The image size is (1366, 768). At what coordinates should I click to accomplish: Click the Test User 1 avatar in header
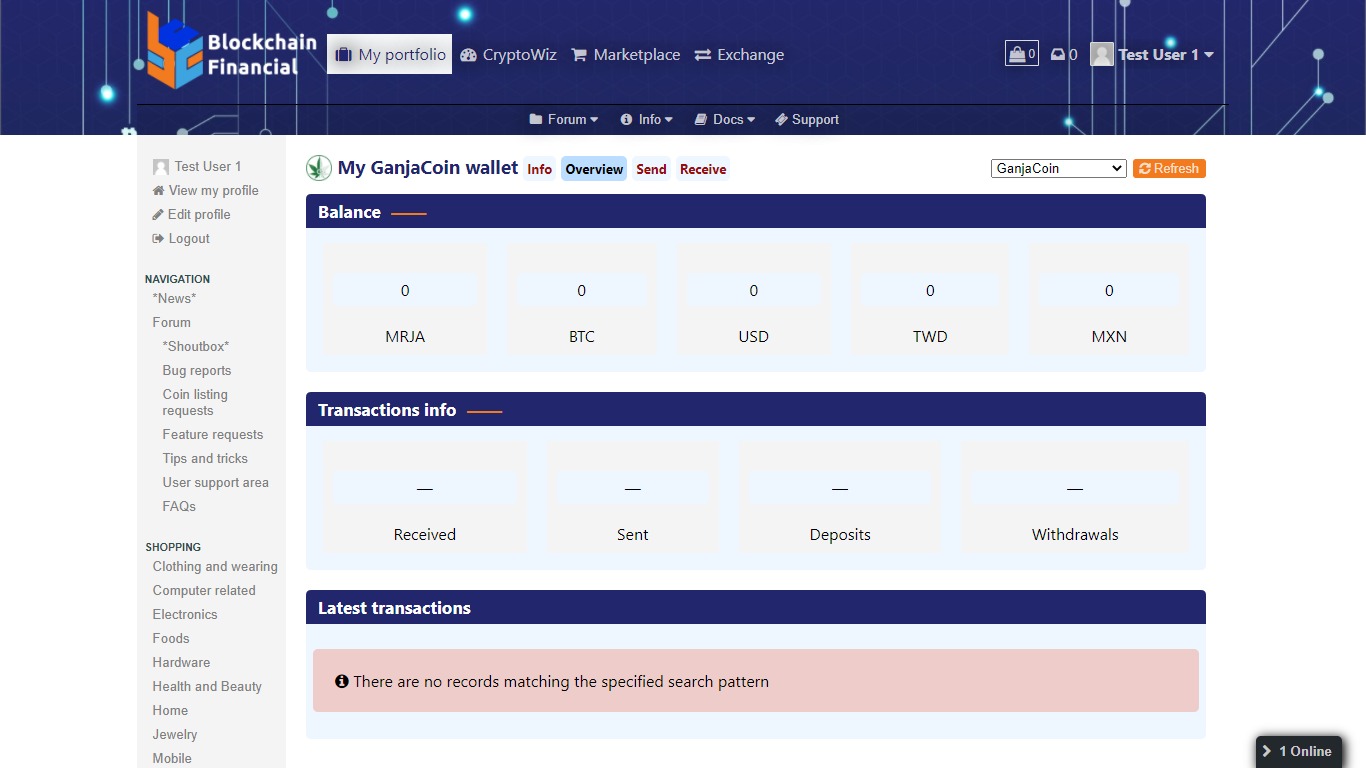[1102, 55]
